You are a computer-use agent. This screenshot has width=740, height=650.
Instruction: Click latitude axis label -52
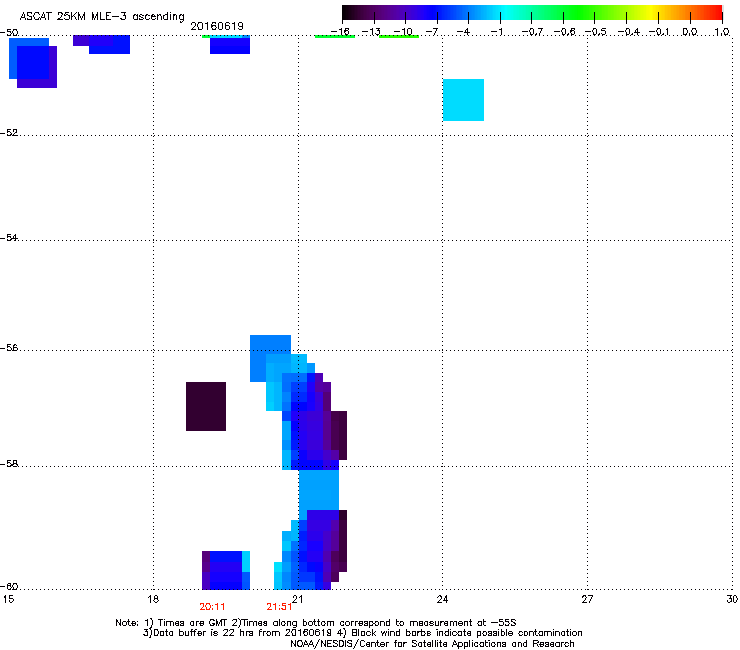click(x=9, y=133)
